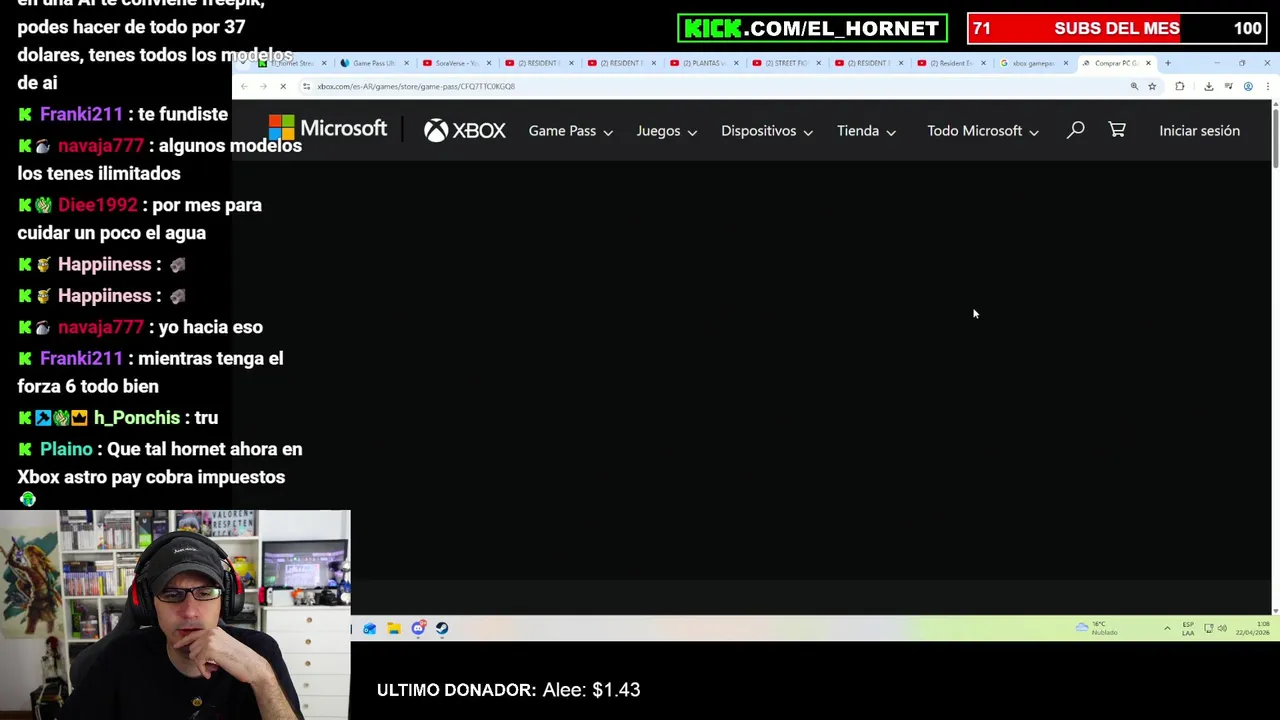Expand the Todo Microsoft dropdown menu
1280x720 pixels.
click(x=983, y=131)
